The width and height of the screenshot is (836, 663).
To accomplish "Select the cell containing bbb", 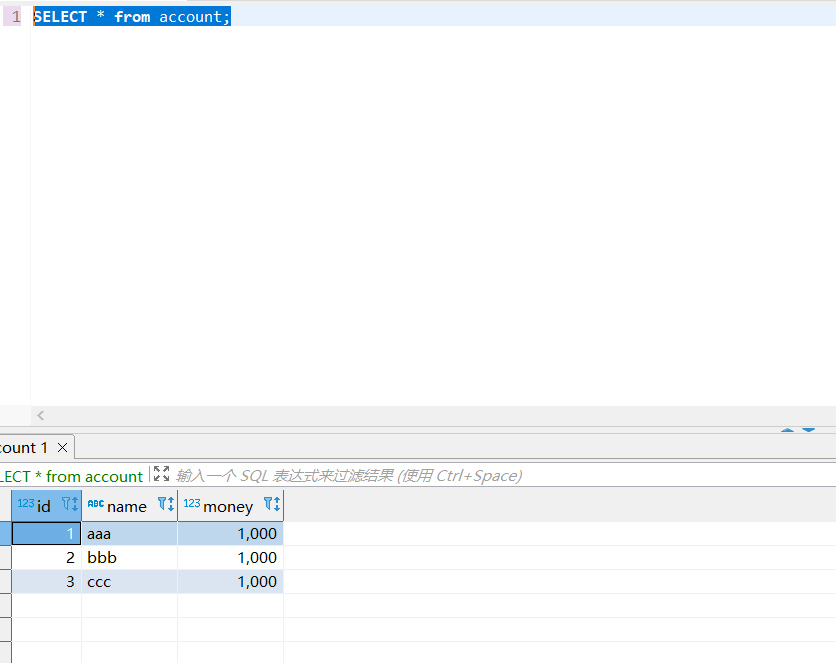I will pyautogui.click(x=129, y=558).
